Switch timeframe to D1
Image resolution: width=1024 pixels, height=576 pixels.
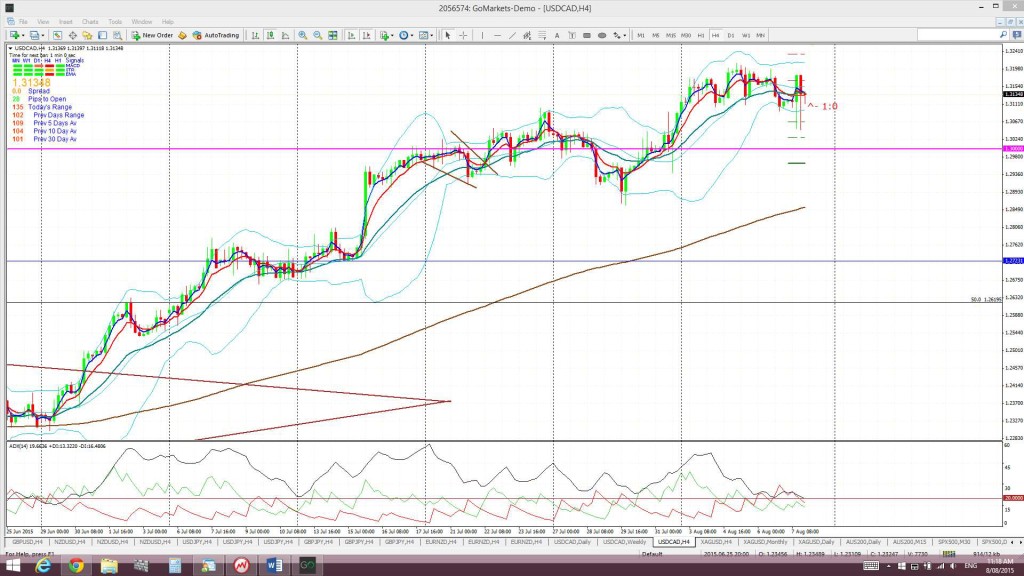[x=731, y=35]
